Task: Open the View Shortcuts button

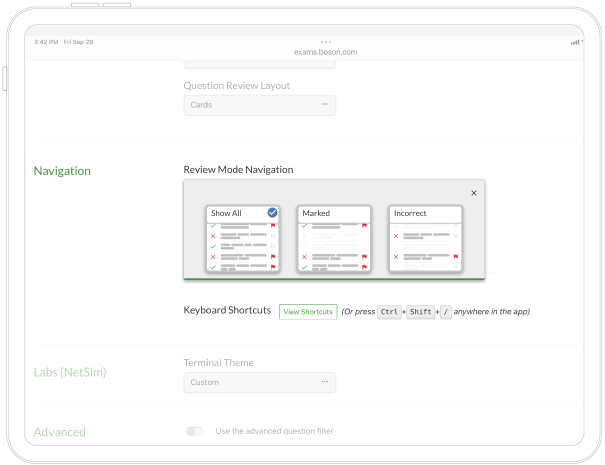Action: point(308,312)
